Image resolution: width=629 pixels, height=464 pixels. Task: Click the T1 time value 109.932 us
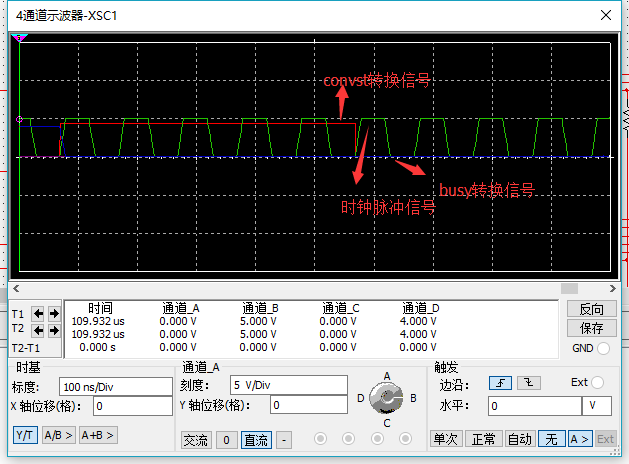click(98, 321)
